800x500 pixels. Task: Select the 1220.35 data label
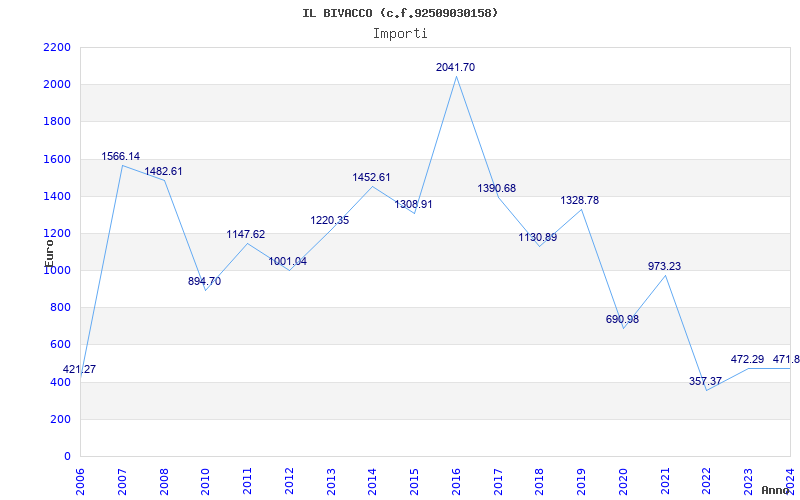point(330,221)
